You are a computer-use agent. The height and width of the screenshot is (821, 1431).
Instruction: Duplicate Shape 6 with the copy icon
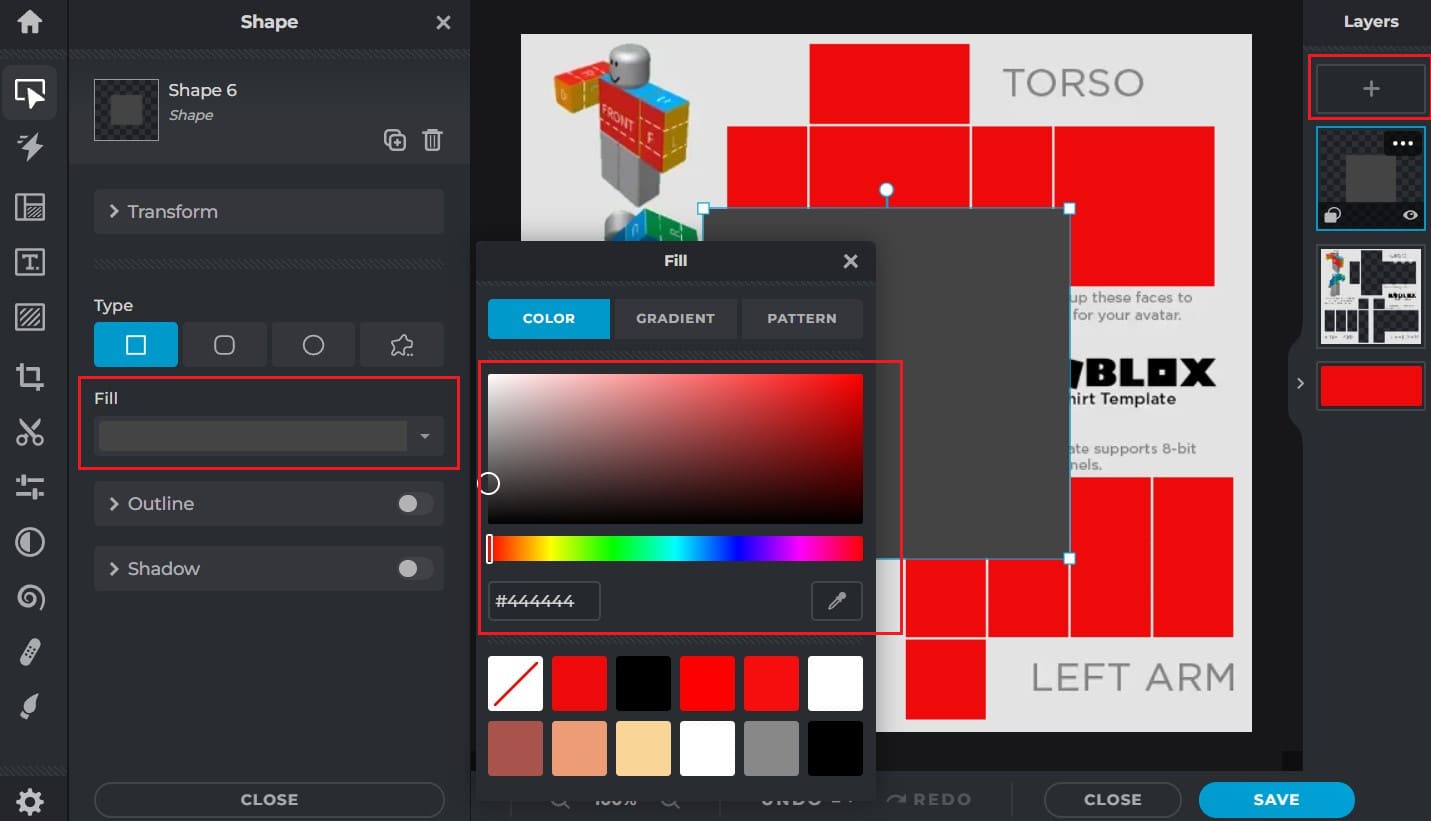pos(395,140)
